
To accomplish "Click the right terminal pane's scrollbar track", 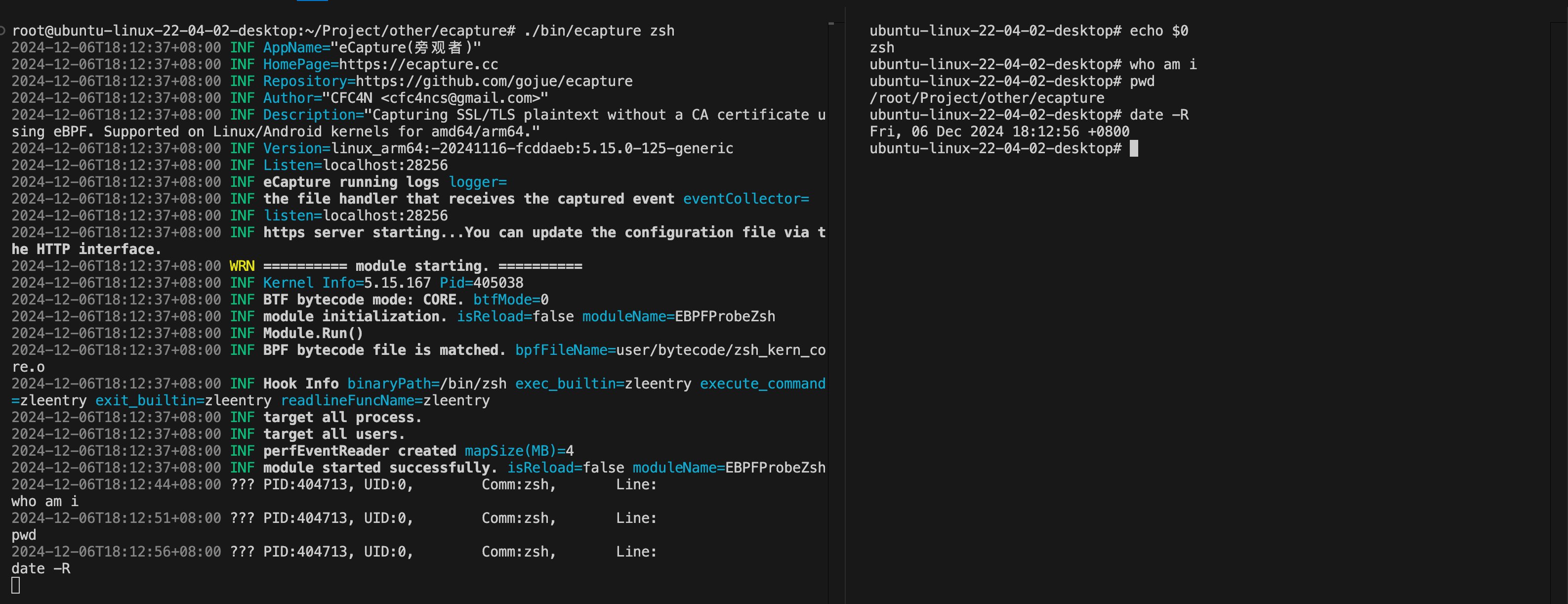I will tap(1558, 304).
